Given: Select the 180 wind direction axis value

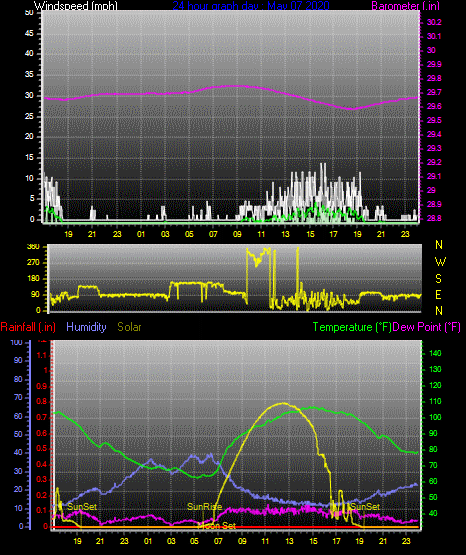Looking at the screenshot, I should click(x=33, y=279).
